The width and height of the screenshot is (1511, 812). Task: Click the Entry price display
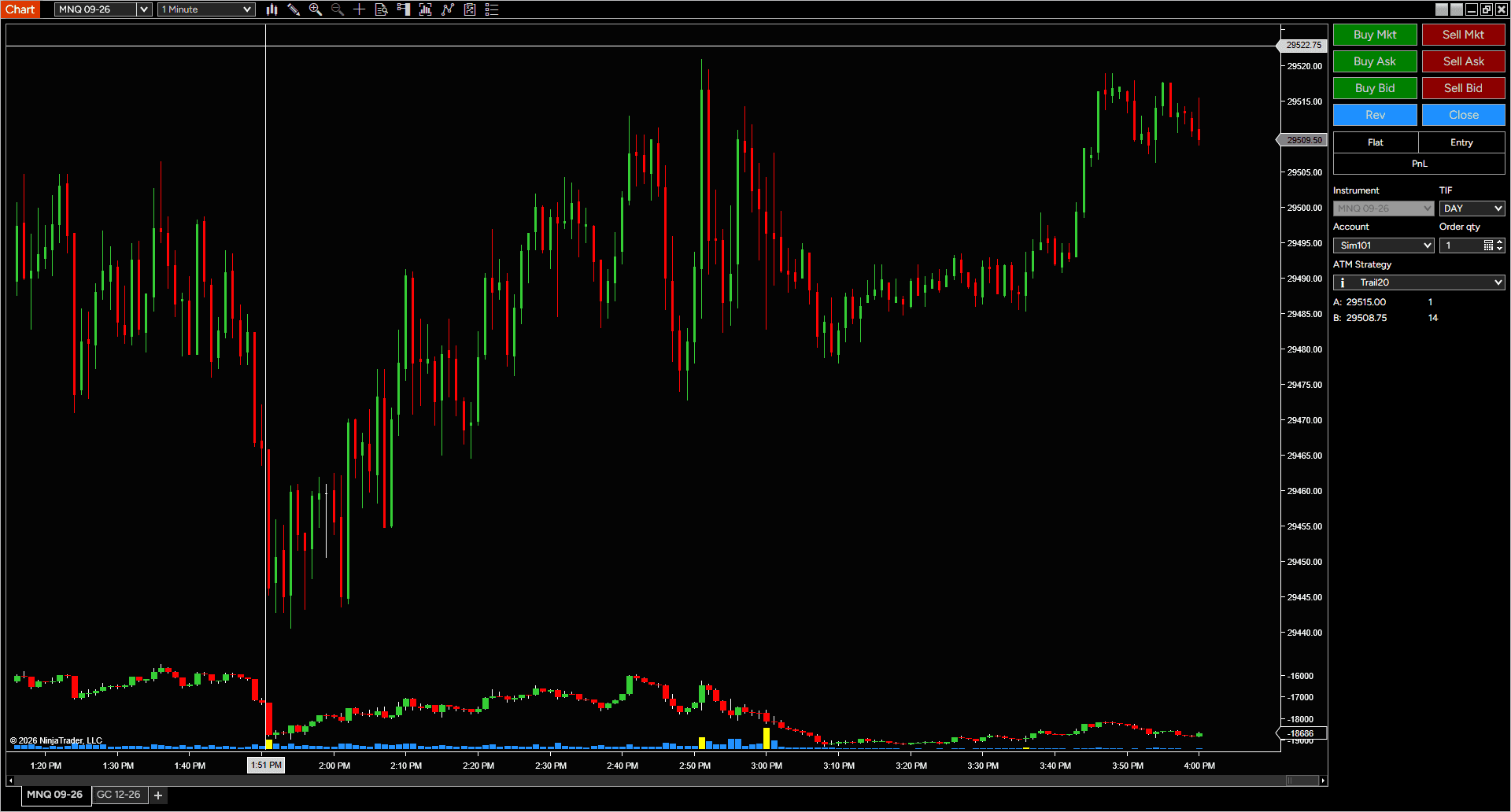point(1461,142)
